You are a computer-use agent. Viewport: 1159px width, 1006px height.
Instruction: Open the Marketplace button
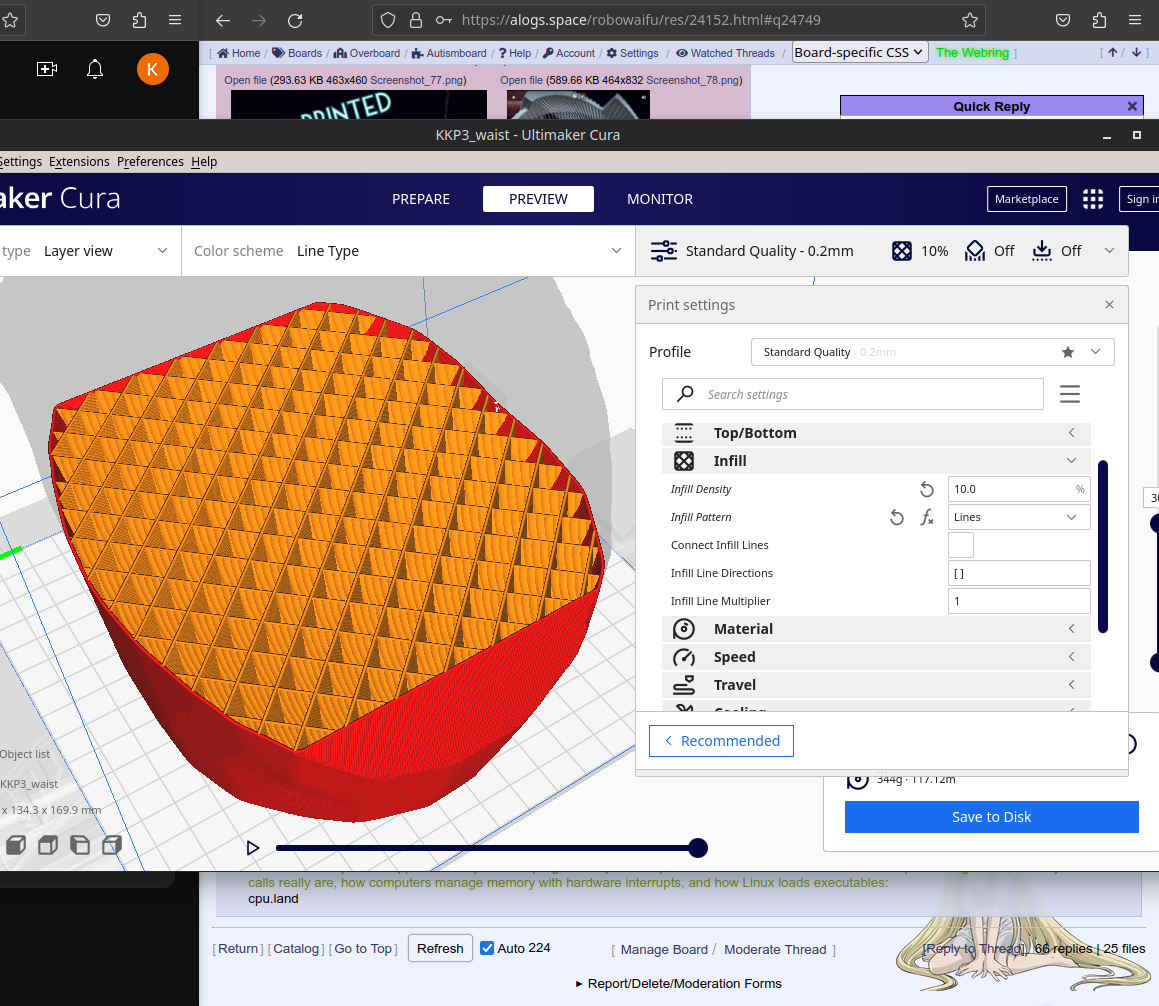click(x=1027, y=199)
